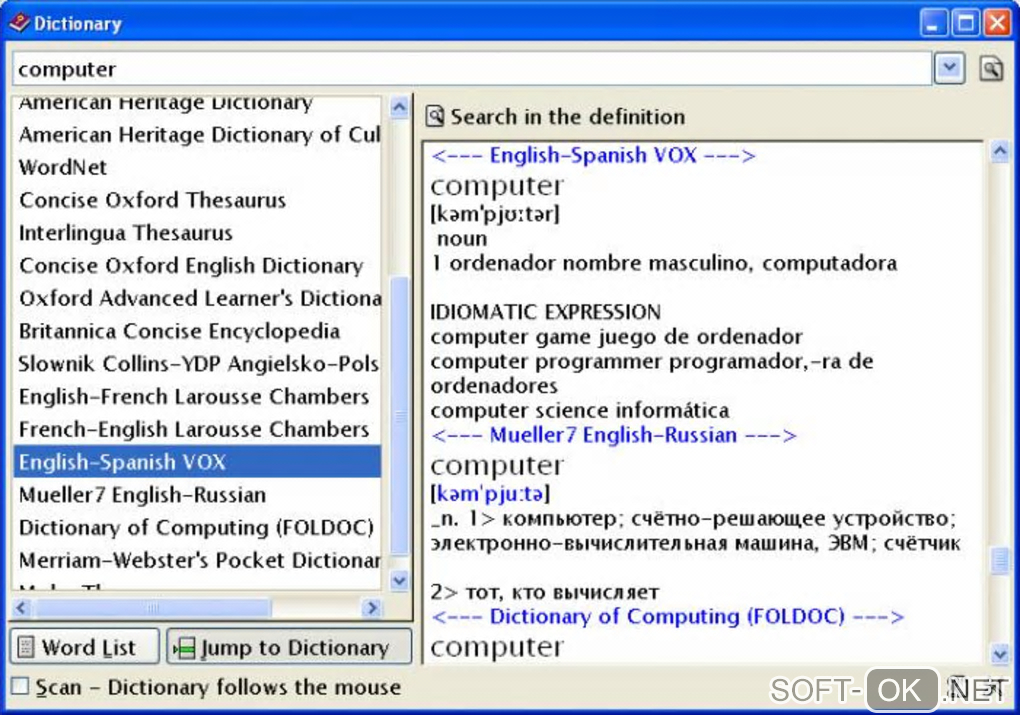Select American Heritage Dictionary of Cul entry
The height and width of the screenshot is (715, 1020).
(196, 135)
